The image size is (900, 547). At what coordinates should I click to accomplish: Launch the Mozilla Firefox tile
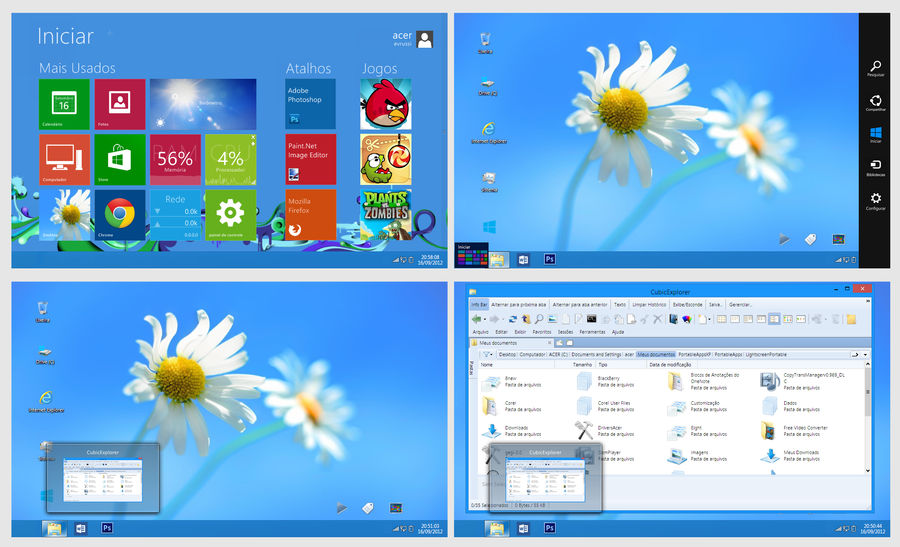pyautogui.click(x=311, y=215)
